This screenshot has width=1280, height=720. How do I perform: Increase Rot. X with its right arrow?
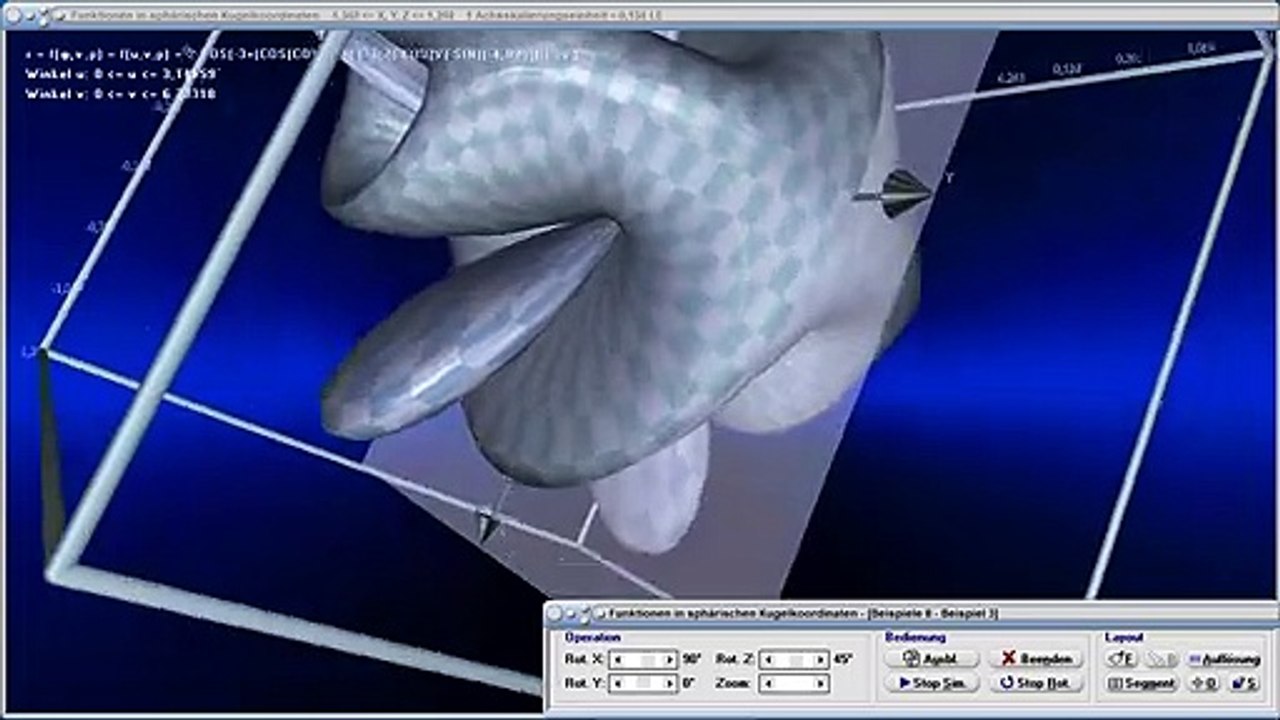click(672, 660)
